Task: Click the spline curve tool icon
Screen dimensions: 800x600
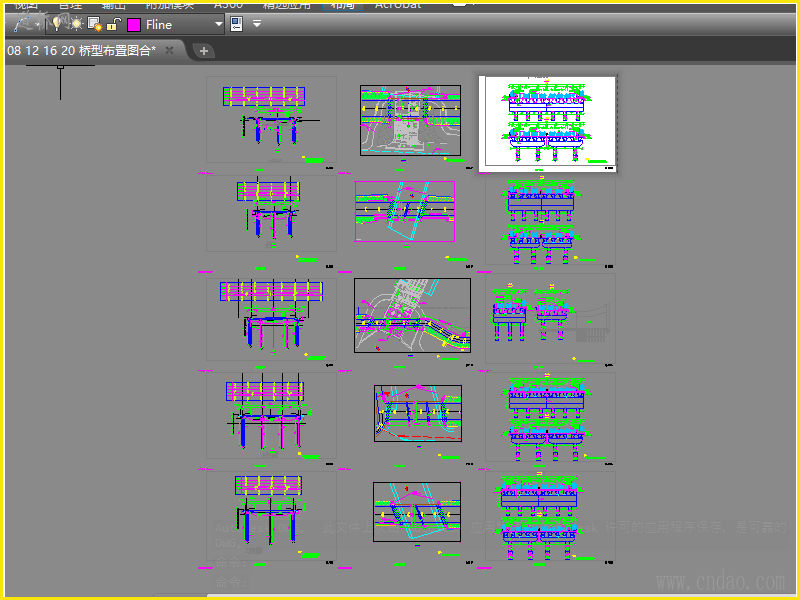Action: pos(23,23)
